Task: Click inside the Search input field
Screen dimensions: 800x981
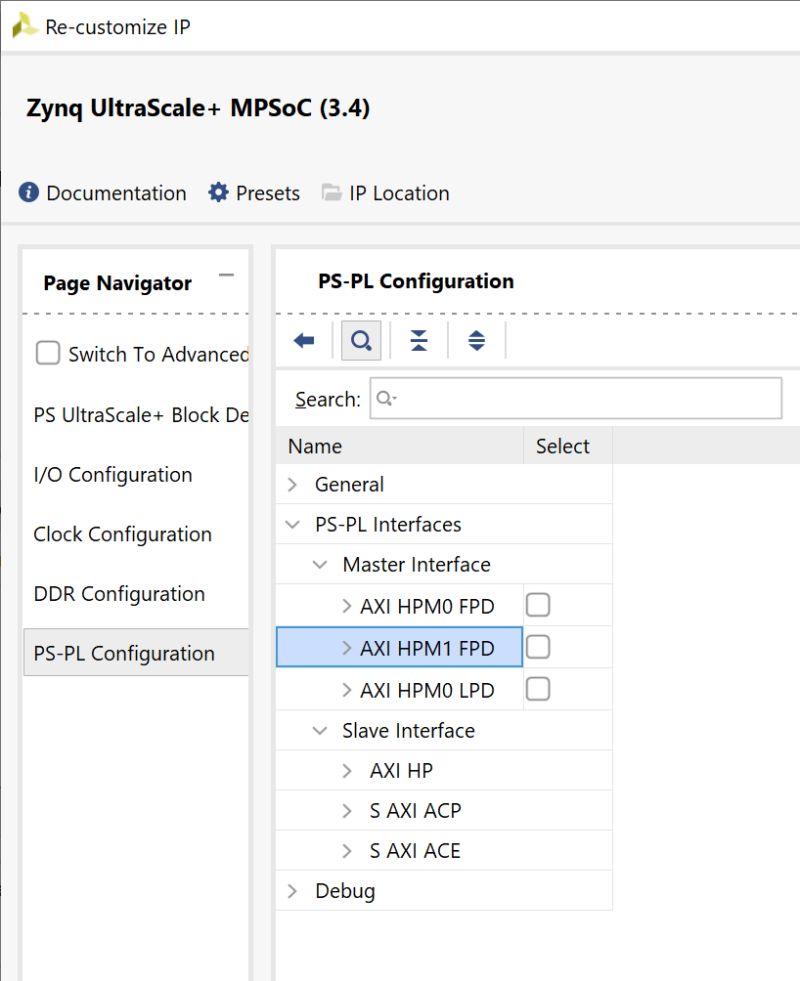Action: pyautogui.click(x=575, y=398)
